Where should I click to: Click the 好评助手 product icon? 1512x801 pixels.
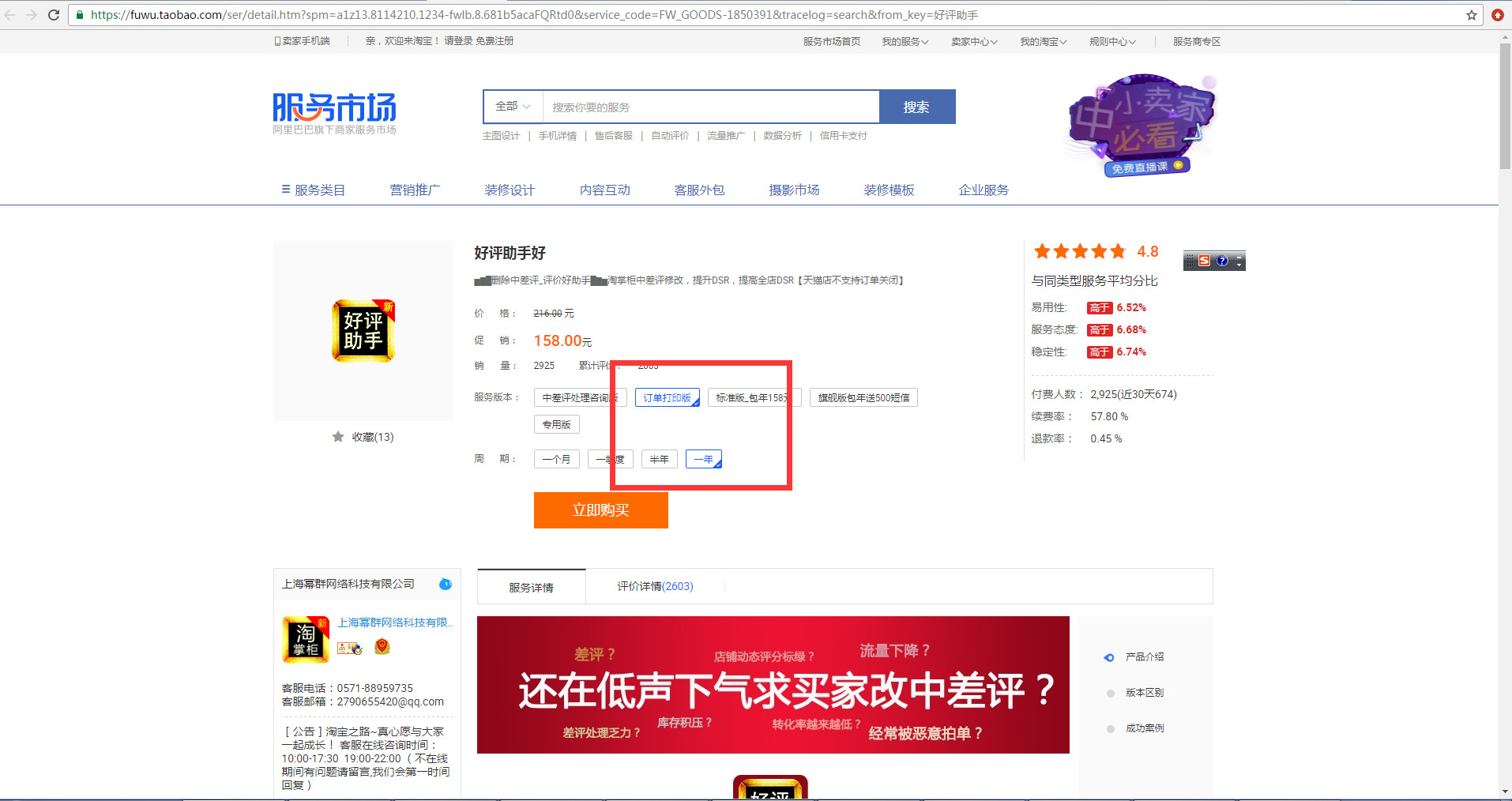[x=363, y=331]
